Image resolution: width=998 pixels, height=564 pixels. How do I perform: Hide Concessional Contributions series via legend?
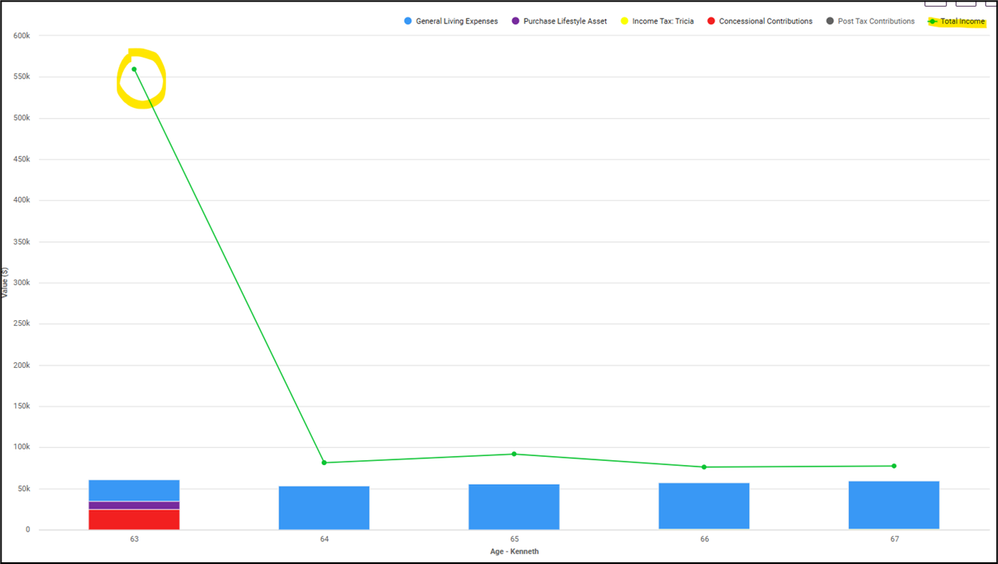[x=765, y=21]
